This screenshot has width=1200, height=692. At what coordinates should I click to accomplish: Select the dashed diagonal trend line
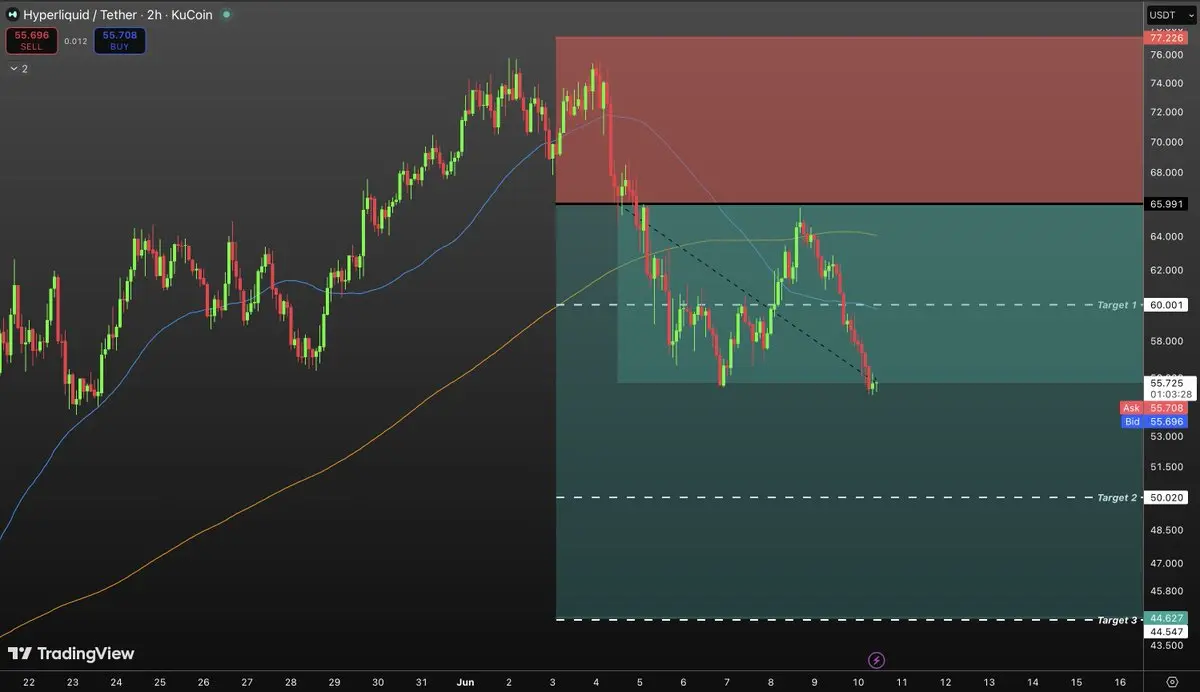point(746,295)
